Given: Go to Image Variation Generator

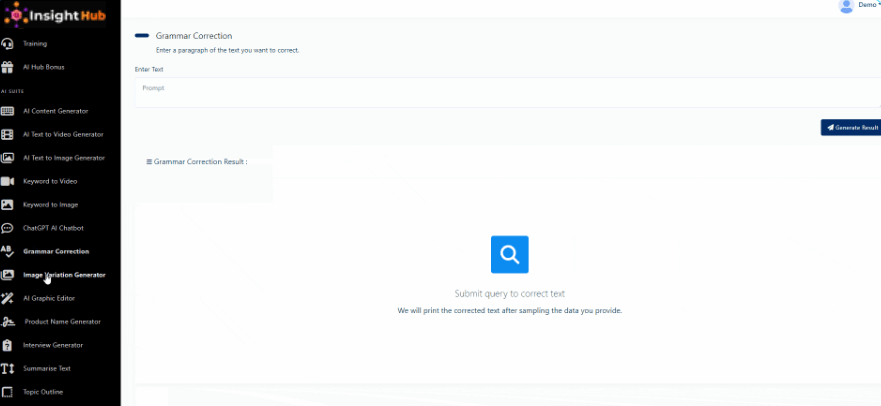Looking at the screenshot, I should 64,275.
